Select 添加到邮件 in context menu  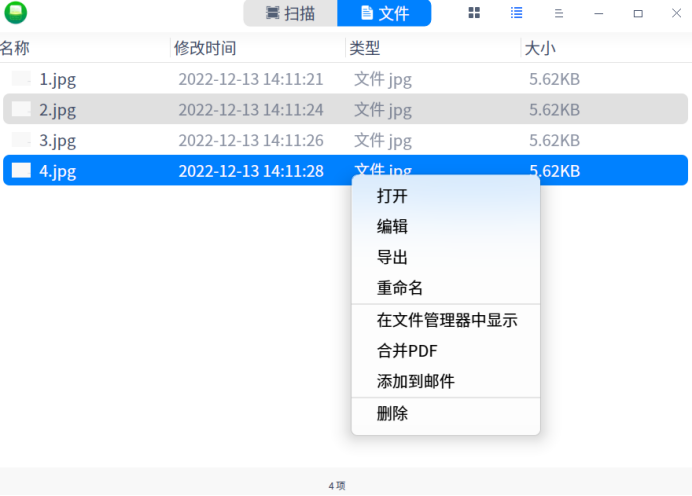pyautogui.click(x=446, y=381)
